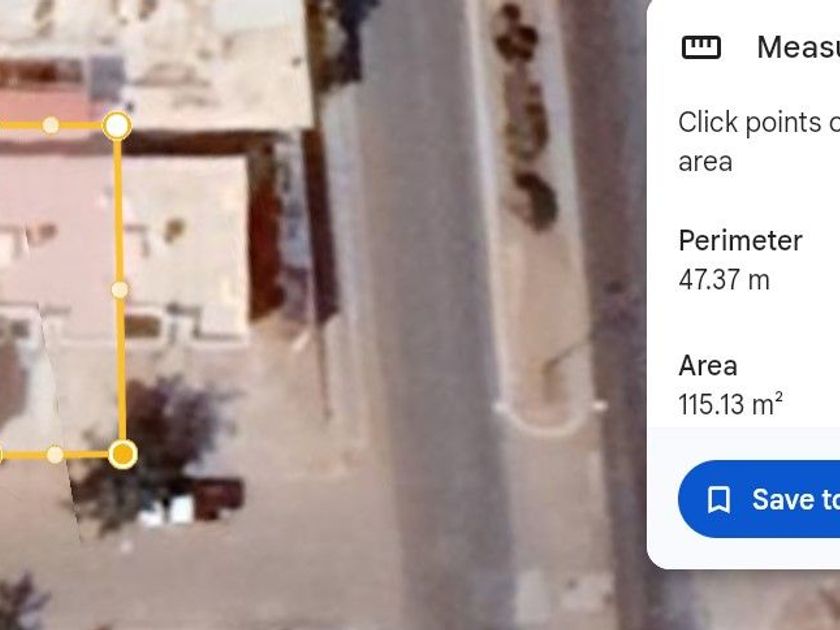This screenshot has width=840, height=630.
Task: Click the pink rooftop inside measured polygon
Action: [x=59, y=225]
